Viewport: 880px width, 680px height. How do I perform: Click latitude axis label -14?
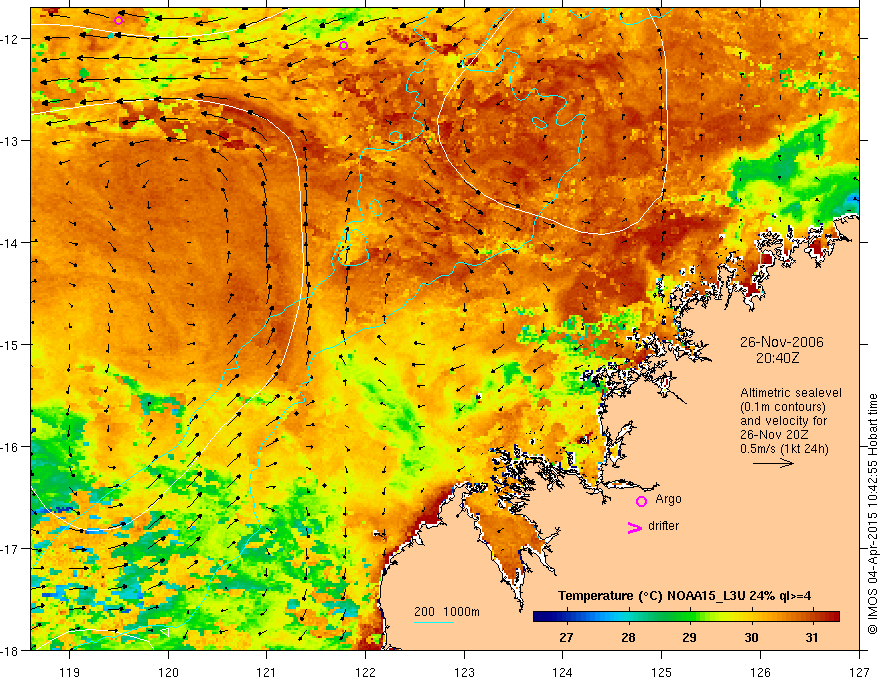coord(10,242)
